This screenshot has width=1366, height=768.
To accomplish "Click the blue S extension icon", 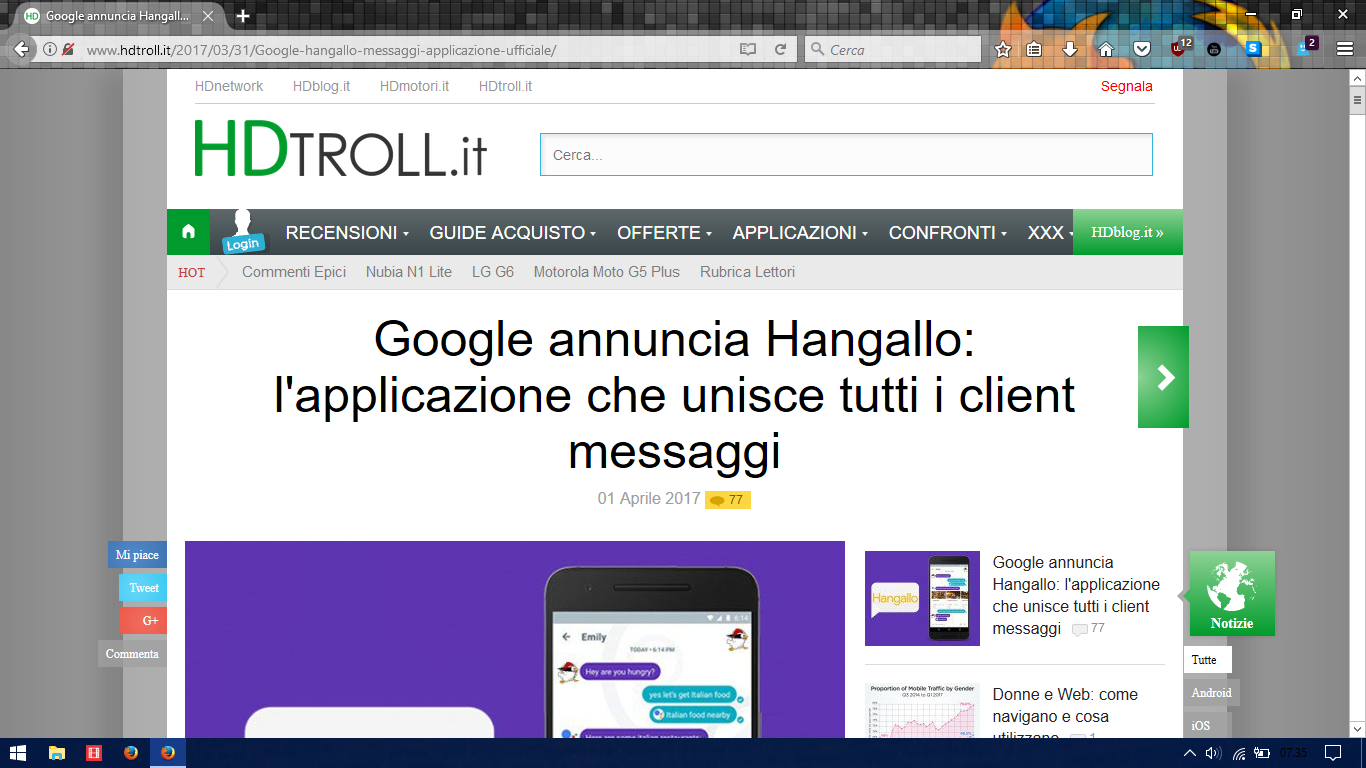I will tap(1253, 48).
